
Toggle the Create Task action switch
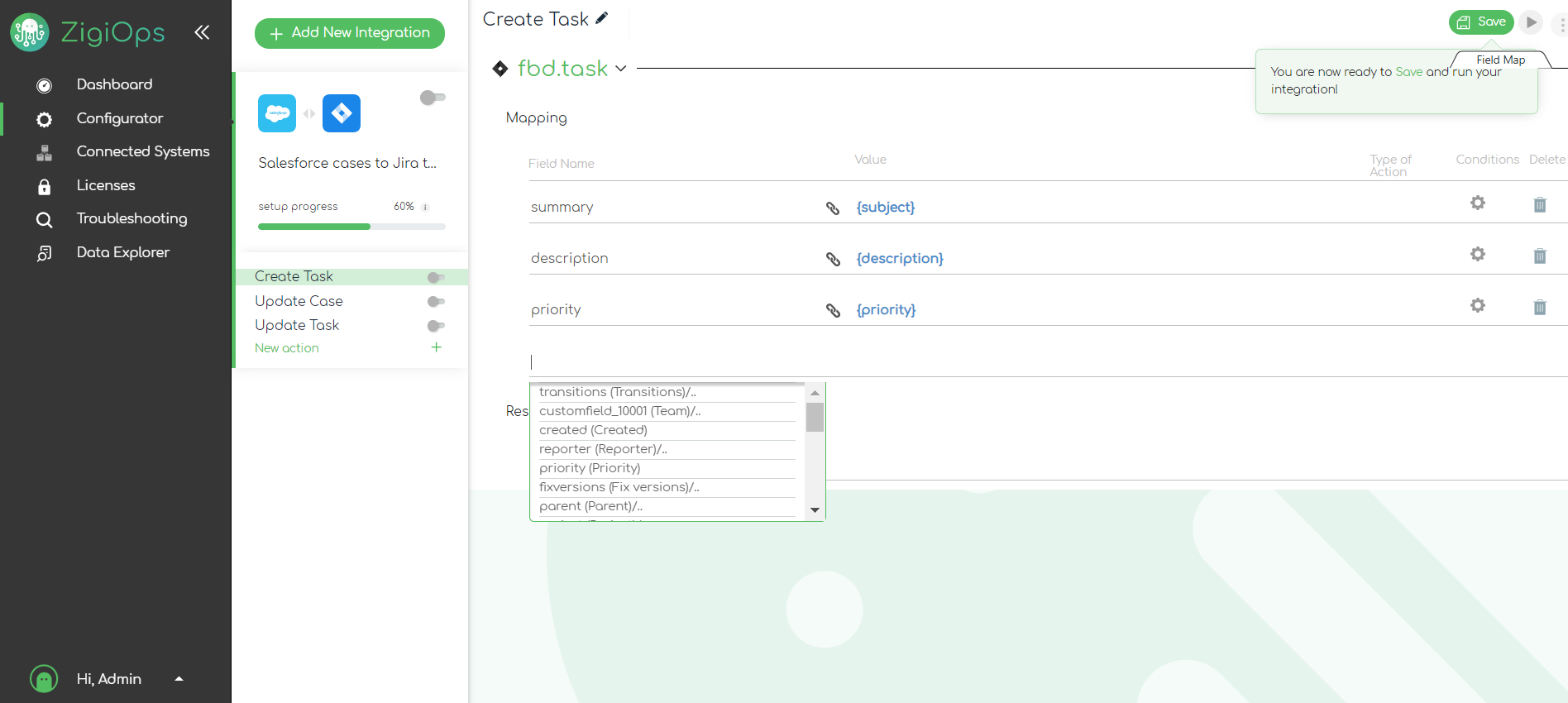point(436,277)
